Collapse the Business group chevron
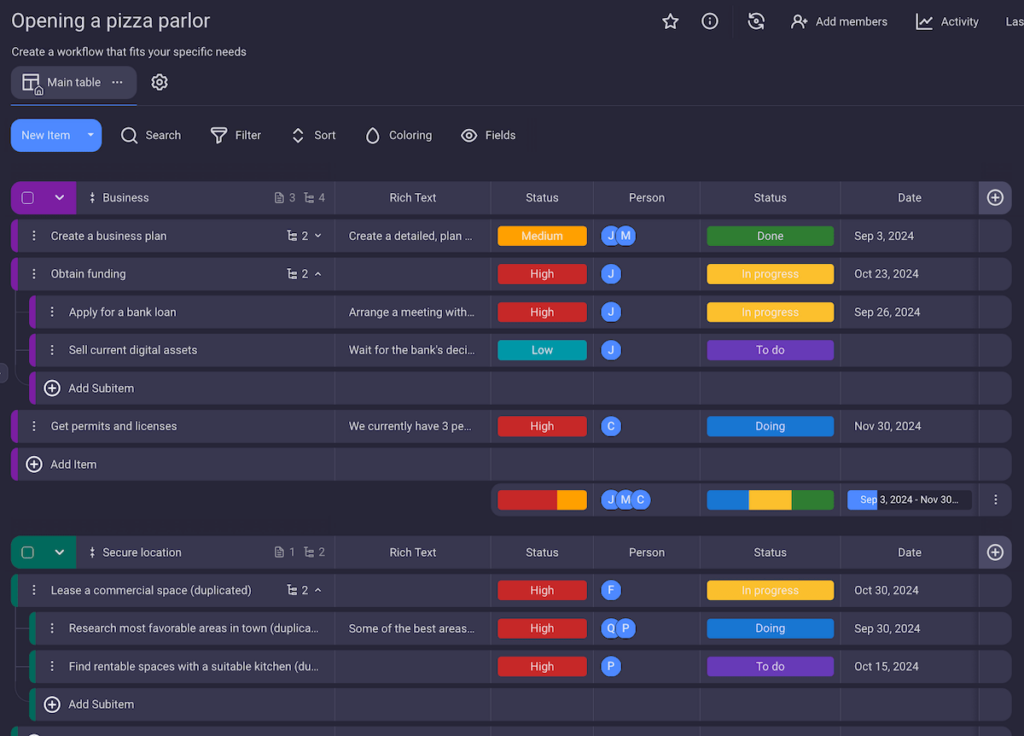This screenshot has width=1024, height=736. click(59, 198)
